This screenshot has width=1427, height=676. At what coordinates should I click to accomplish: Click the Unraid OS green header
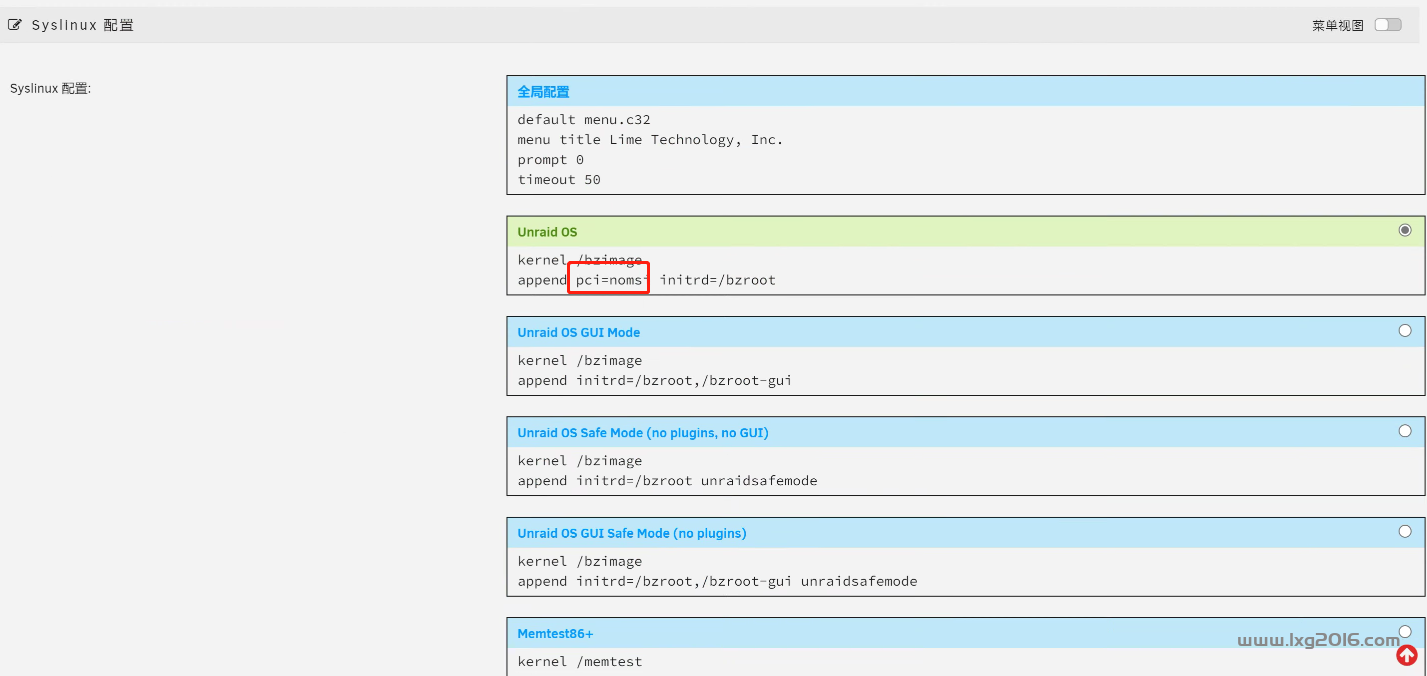point(965,231)
